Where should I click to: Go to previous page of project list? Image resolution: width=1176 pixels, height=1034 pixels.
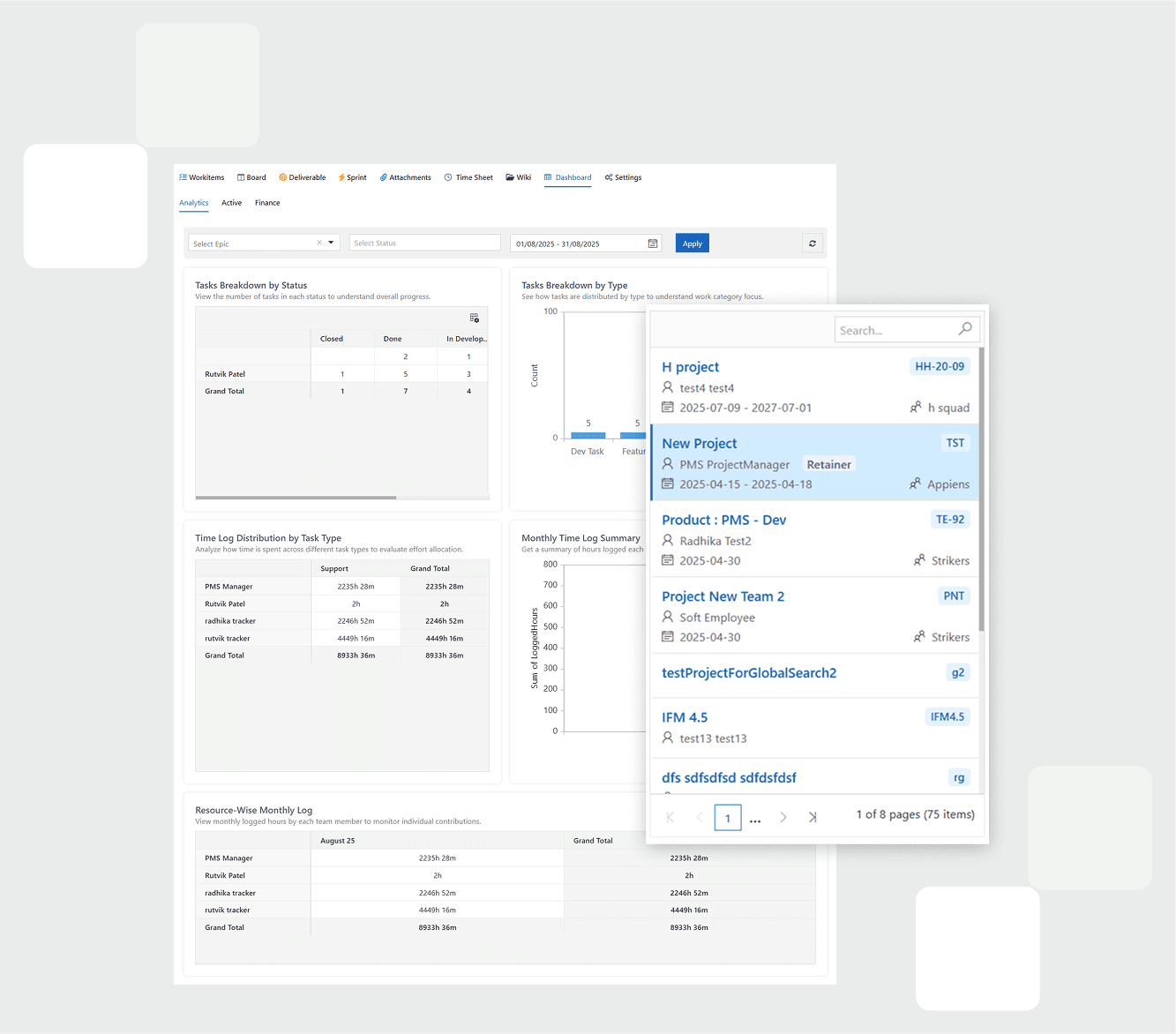(700, 818)
